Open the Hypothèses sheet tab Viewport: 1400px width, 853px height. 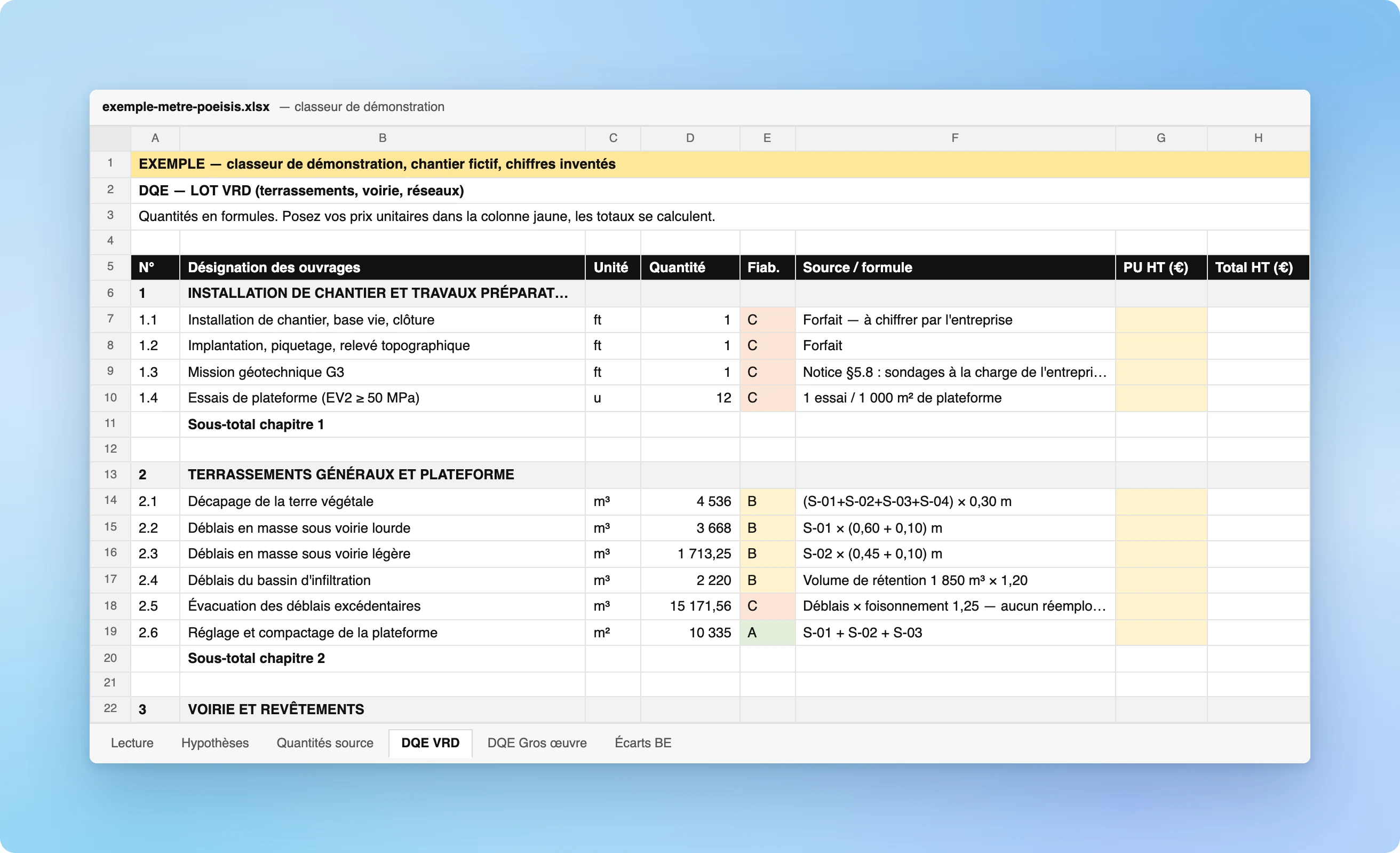[215, 743]
